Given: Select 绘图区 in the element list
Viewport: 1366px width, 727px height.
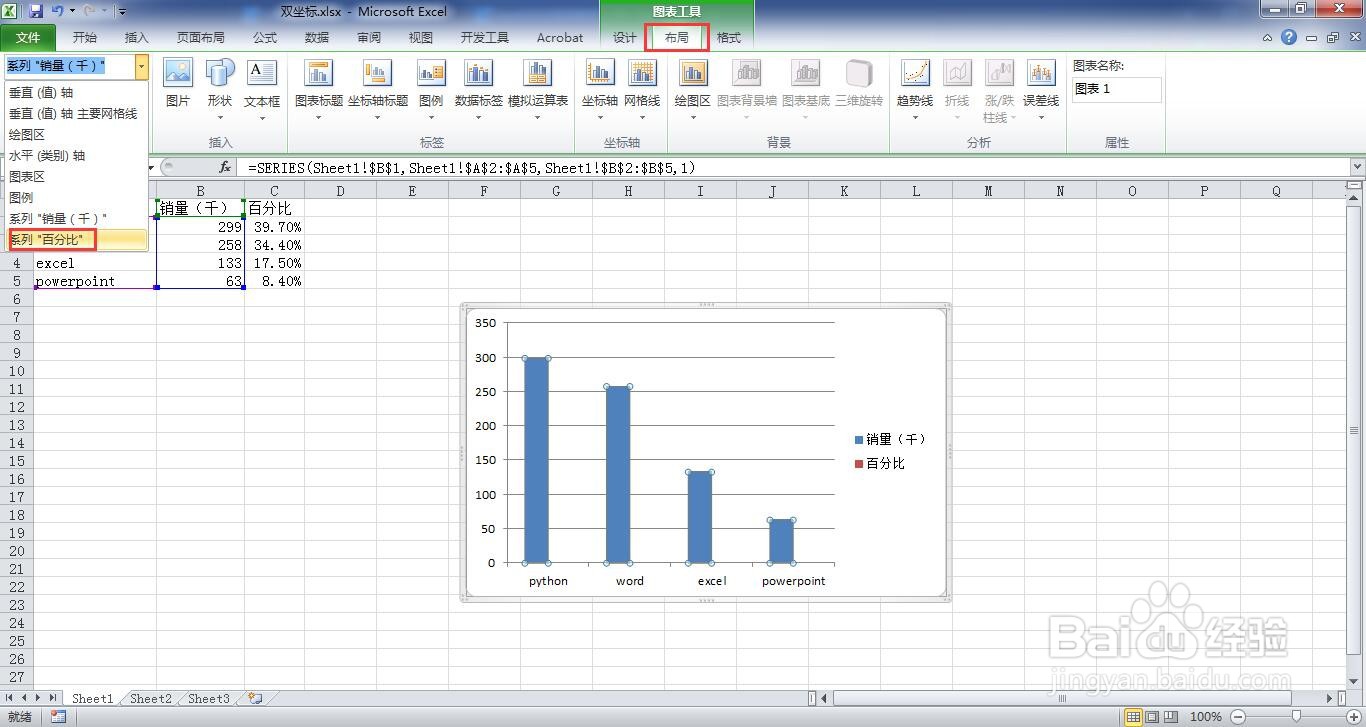Looking at the screenshot, I should point(27,135).
